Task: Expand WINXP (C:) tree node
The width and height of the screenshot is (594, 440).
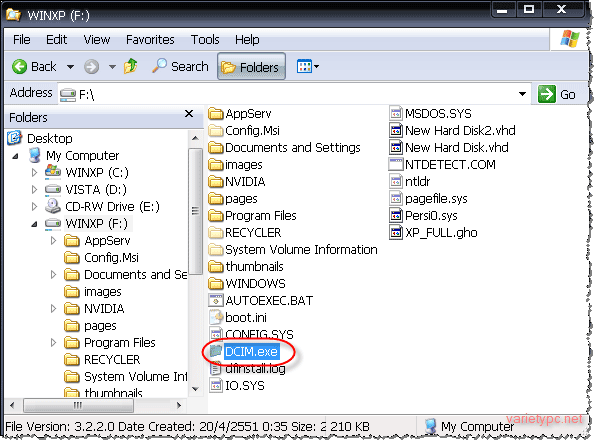Action: point(34,173)
